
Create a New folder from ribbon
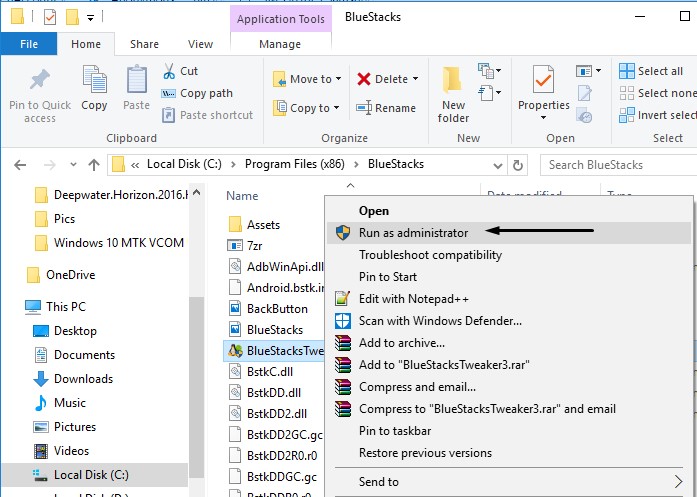pyautogui.click(x=453, y=95)
